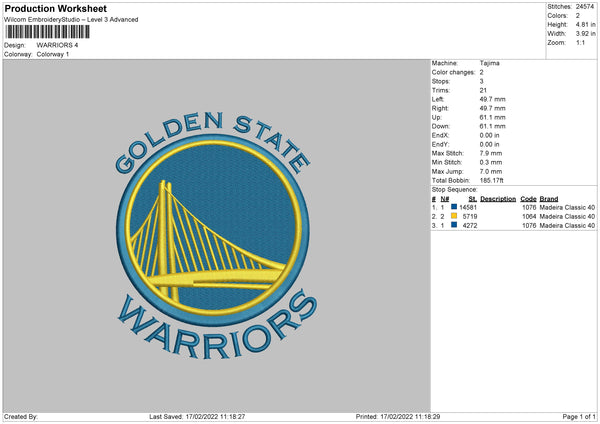Click the 'Min Stitch:' value '0.3 mm'
600x424 pixels.
coord(491,162)
